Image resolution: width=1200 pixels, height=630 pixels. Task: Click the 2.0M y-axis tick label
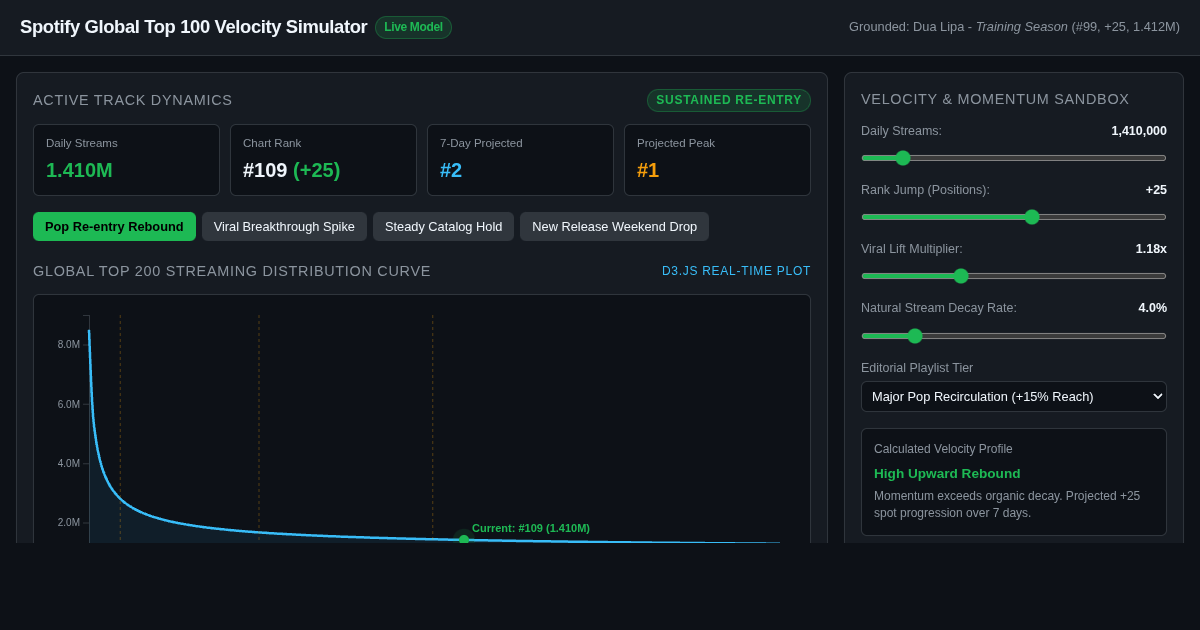click(x=69, y=522)
